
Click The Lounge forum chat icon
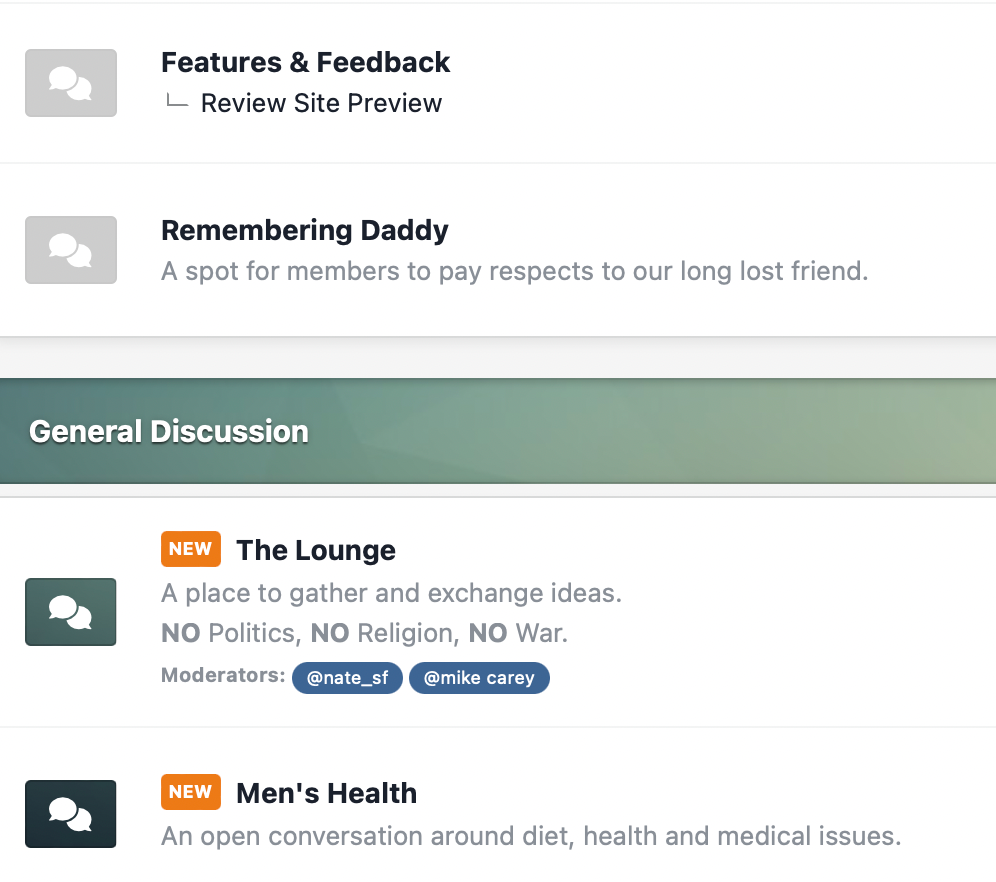(x=70, y=612)
